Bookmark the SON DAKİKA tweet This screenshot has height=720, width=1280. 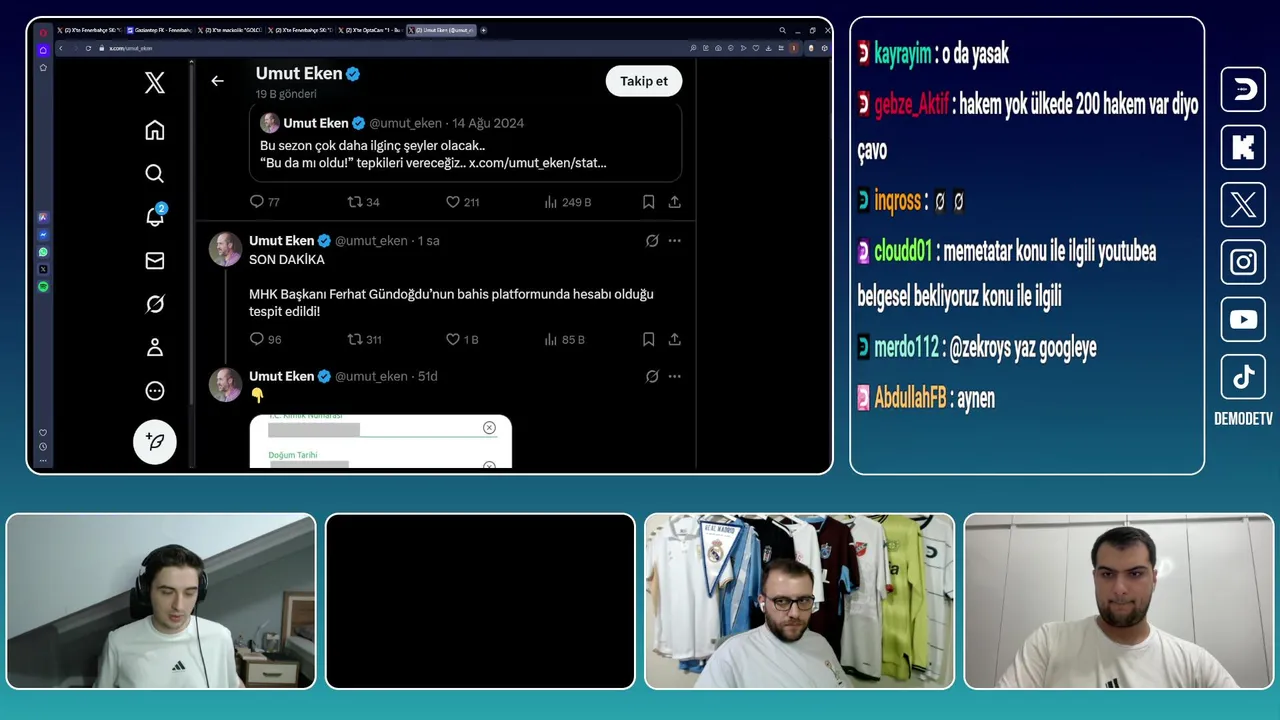[x=648, y=340]
